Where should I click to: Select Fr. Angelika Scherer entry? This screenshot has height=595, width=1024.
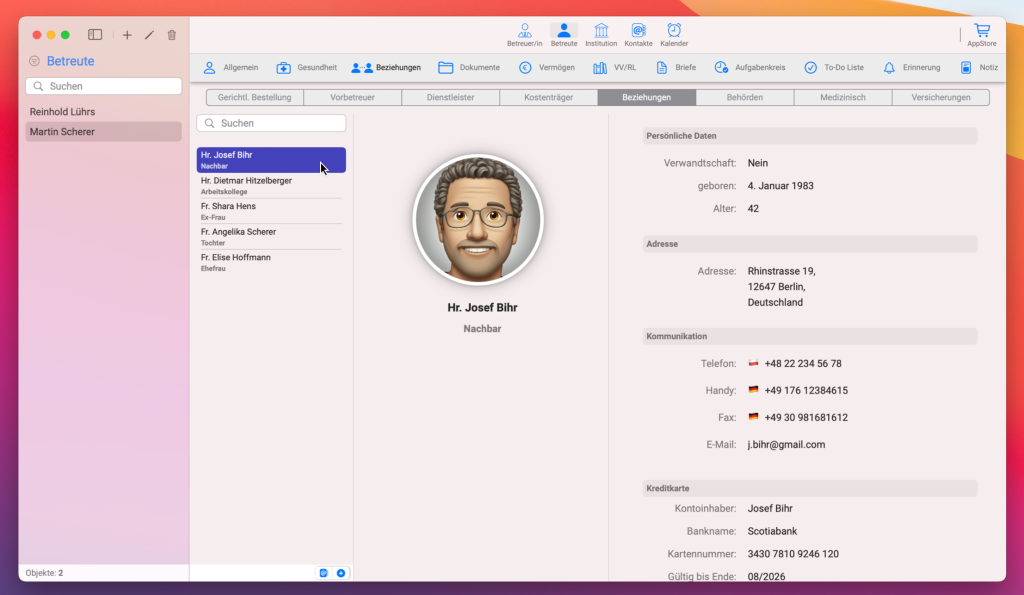pyautogui.click(x=271, y=236)
